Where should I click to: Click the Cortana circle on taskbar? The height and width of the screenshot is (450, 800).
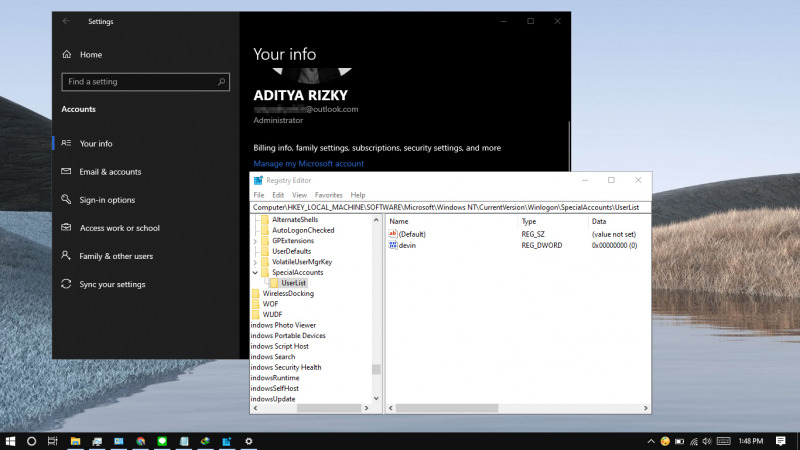[31, 441]
